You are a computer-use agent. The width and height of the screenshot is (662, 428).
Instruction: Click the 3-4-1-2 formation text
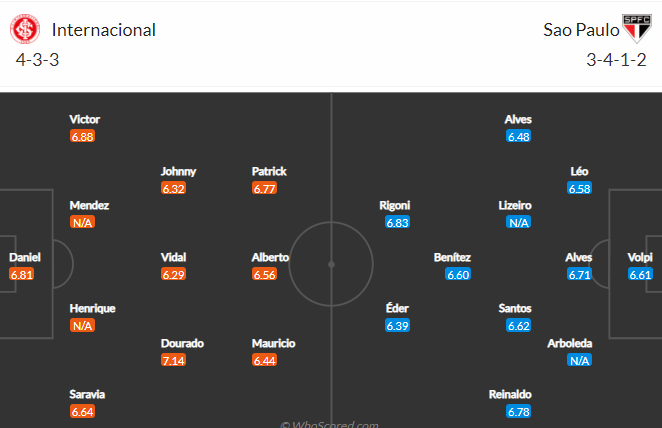pyautogui.click(x=616, y=60)
